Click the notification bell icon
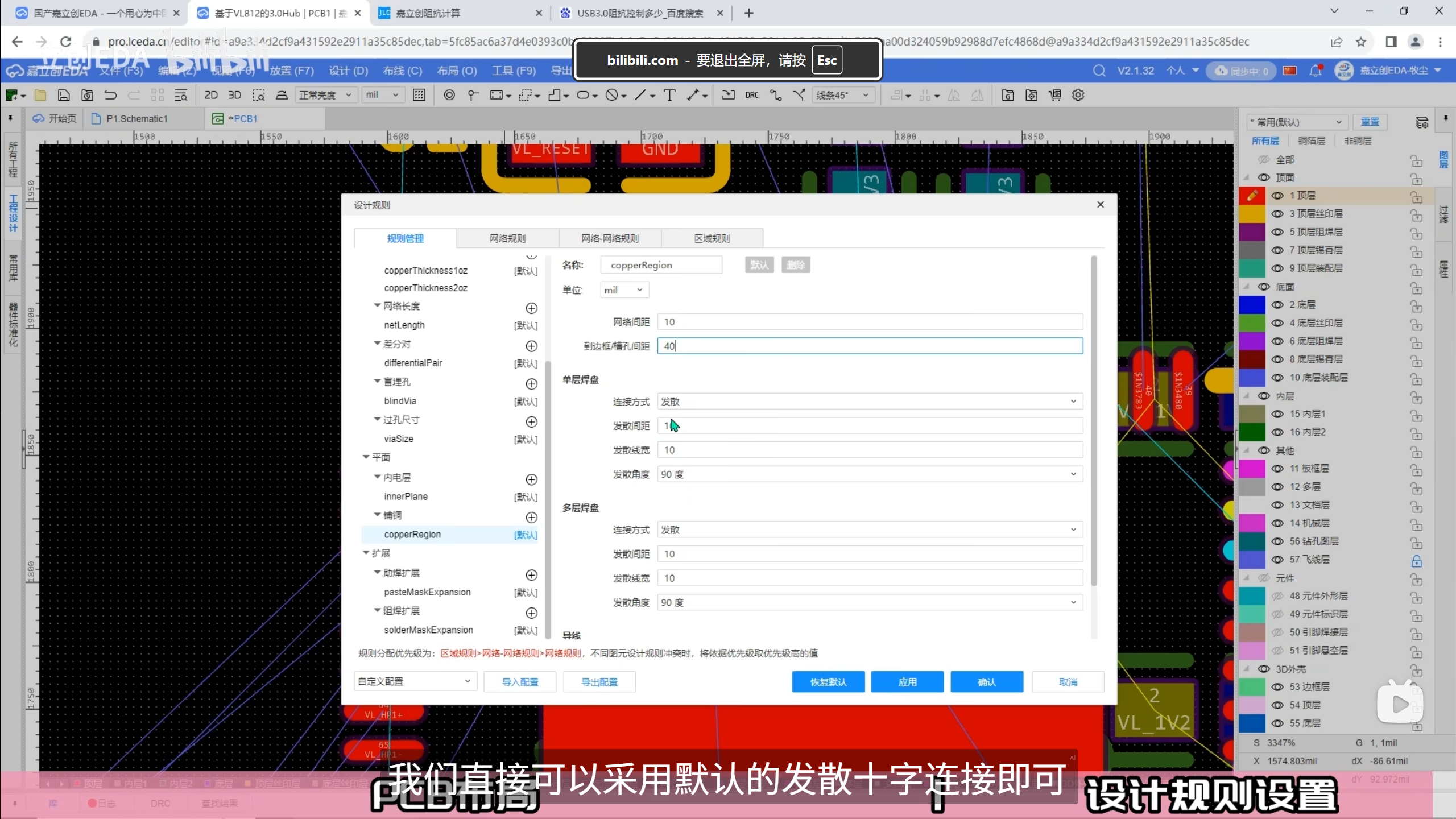Screen dimensions: 1456x819 (1315, 71)
